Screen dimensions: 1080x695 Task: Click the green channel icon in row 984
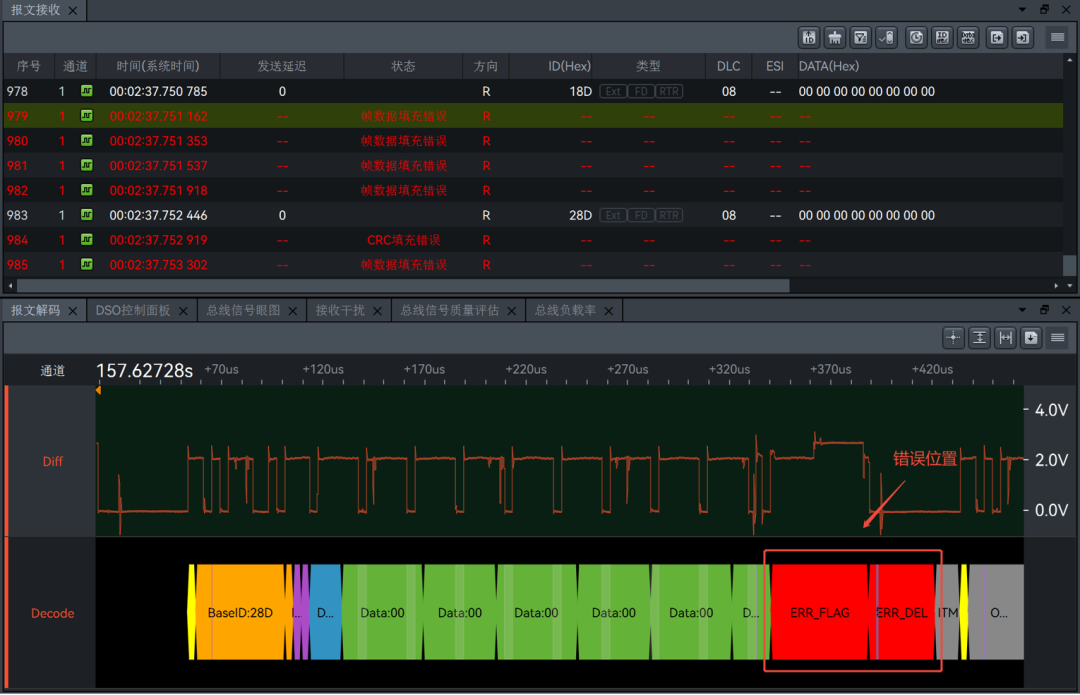(x=87, y=240)
